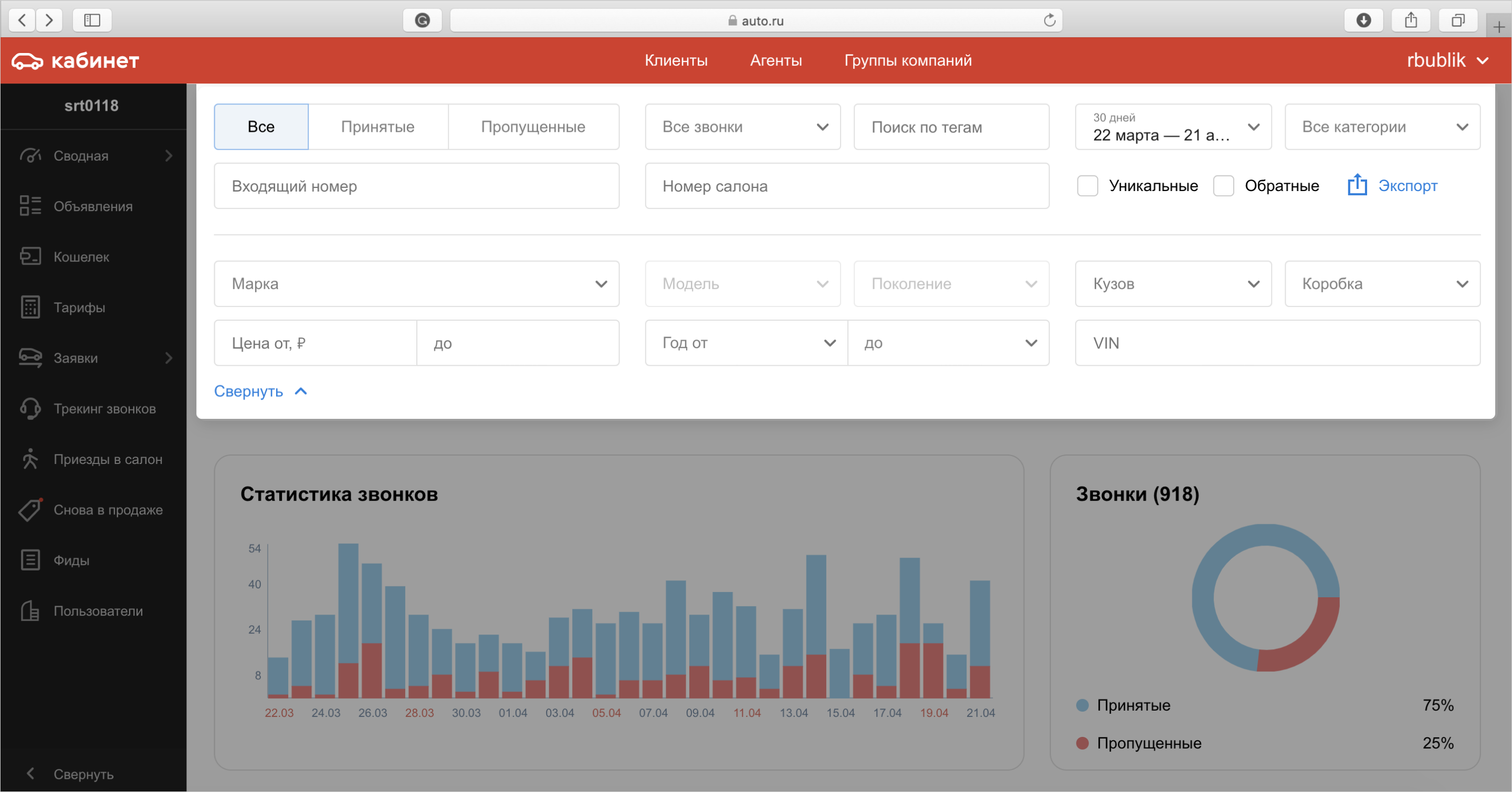This screenshot has width=1512, height=792.
Task: Click the Принятые filter button
Action: click(x=378, y=126)
